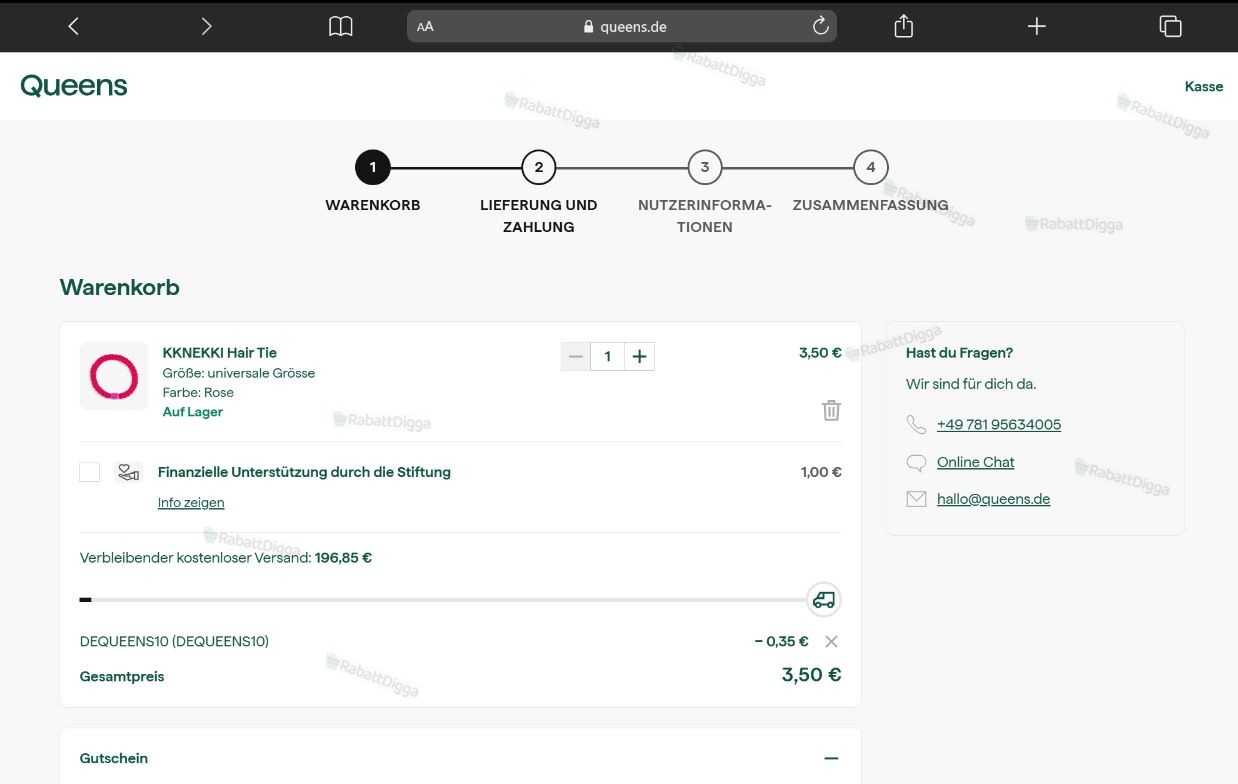1238x784 pixels.
Task: Collapse the Gutschein section
Action: (x=831, y=758)
